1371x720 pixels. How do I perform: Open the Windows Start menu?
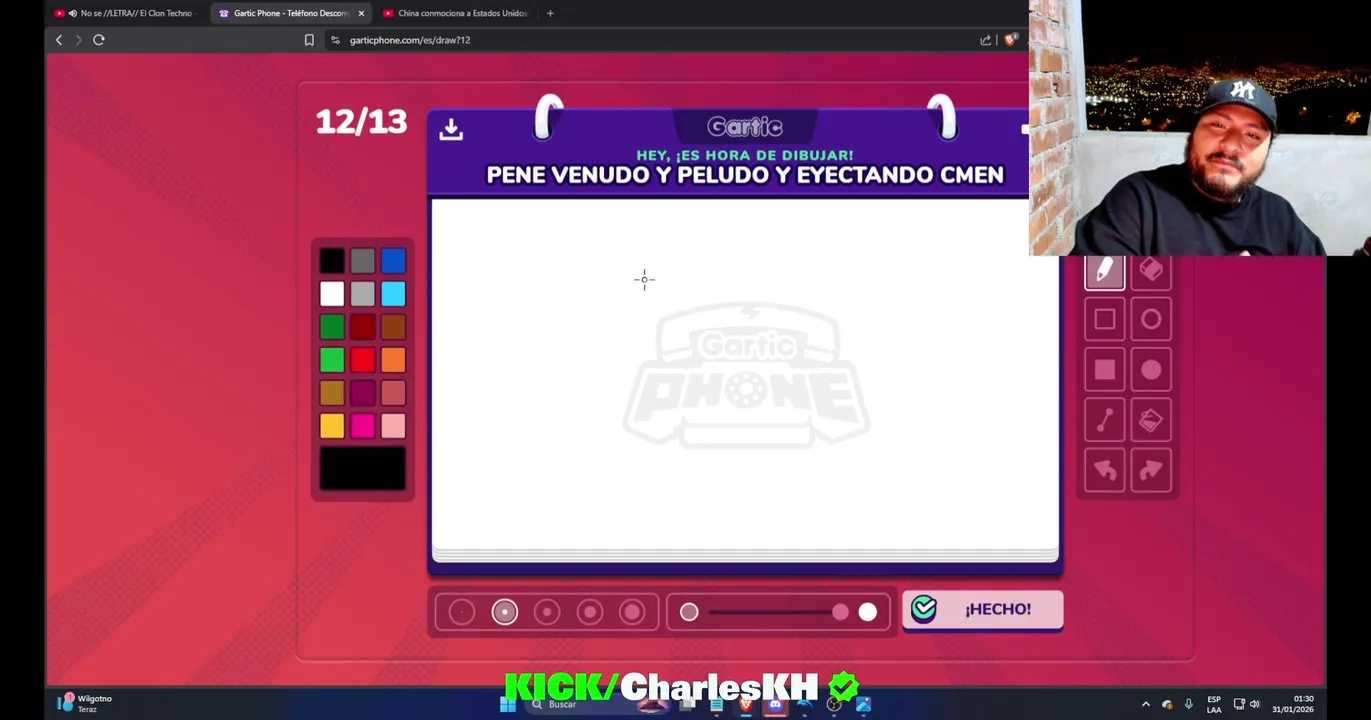508,704
